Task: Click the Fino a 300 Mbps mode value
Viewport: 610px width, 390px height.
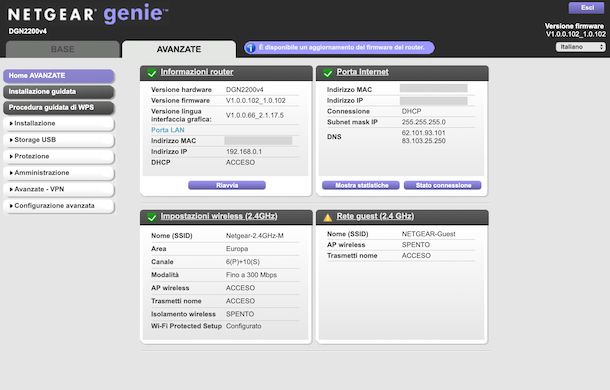Action: tap(251, 275)
